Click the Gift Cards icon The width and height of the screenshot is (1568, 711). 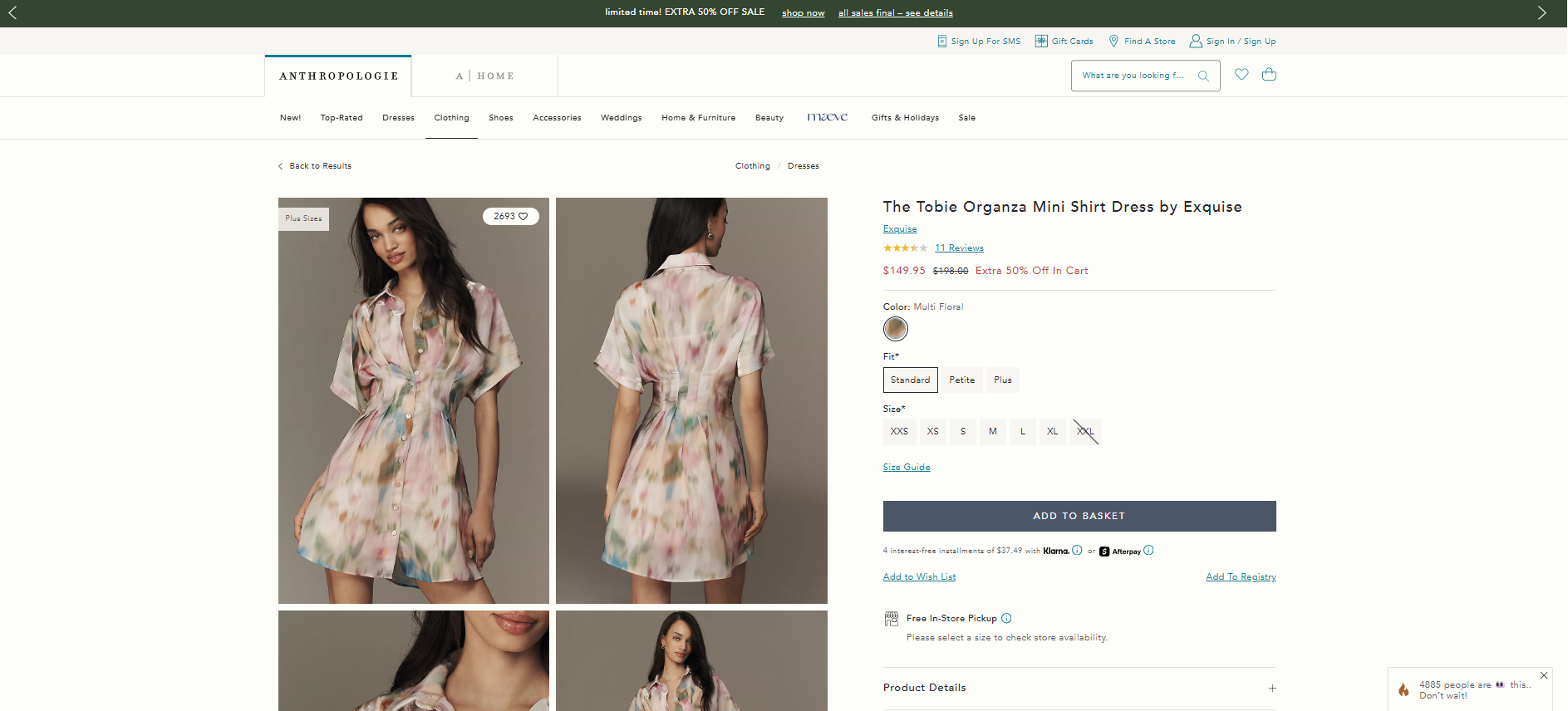[1041, 41]
